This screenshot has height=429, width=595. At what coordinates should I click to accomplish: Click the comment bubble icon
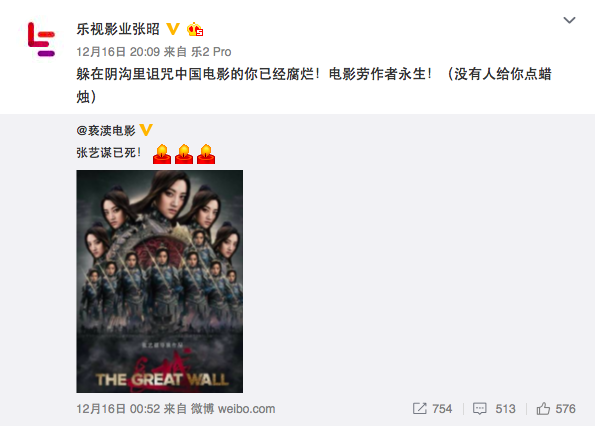(x=480, y=409)
